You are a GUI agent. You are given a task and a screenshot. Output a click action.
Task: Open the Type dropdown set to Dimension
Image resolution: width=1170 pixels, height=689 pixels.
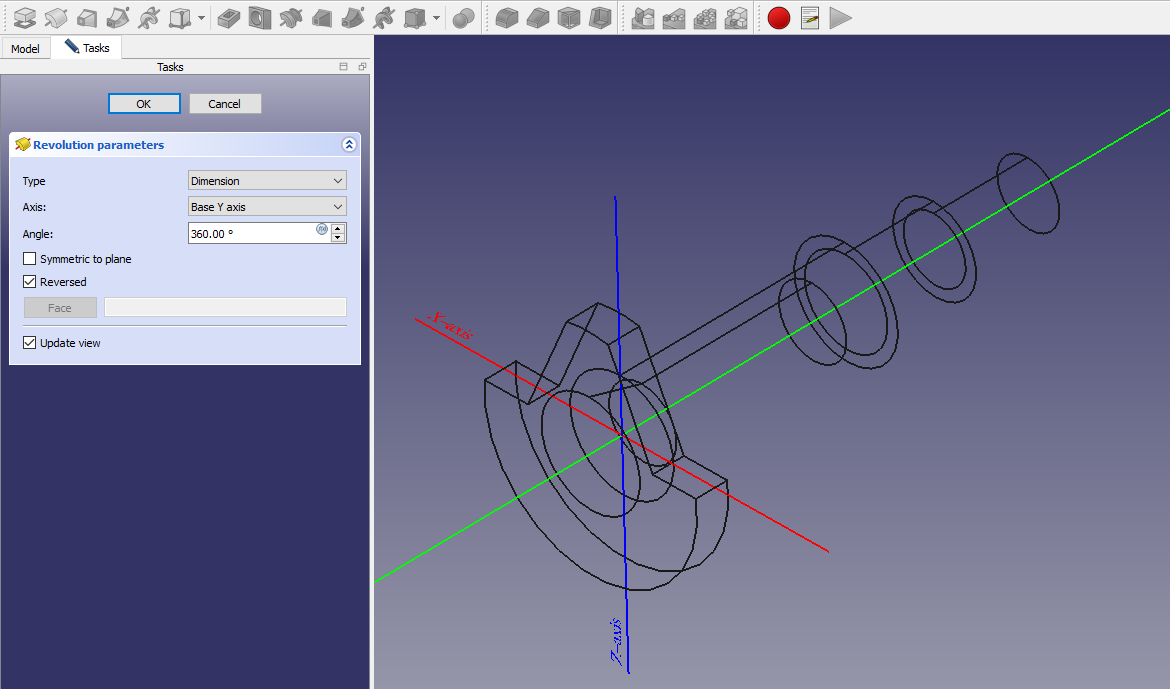267,181
